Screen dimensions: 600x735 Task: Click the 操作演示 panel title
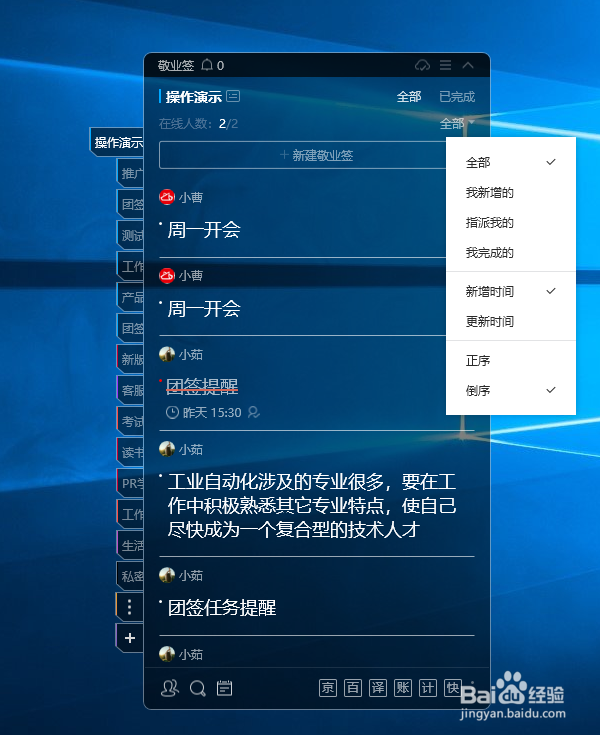pos(194,97)
